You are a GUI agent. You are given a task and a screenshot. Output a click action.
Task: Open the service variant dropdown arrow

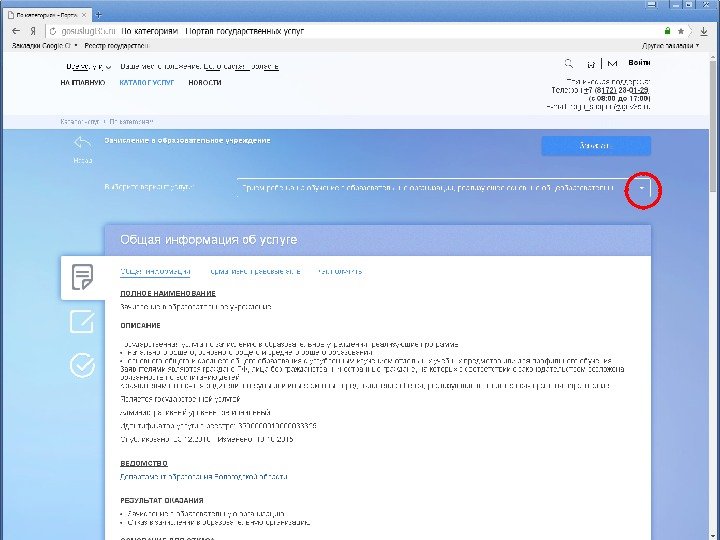[642, 188]
